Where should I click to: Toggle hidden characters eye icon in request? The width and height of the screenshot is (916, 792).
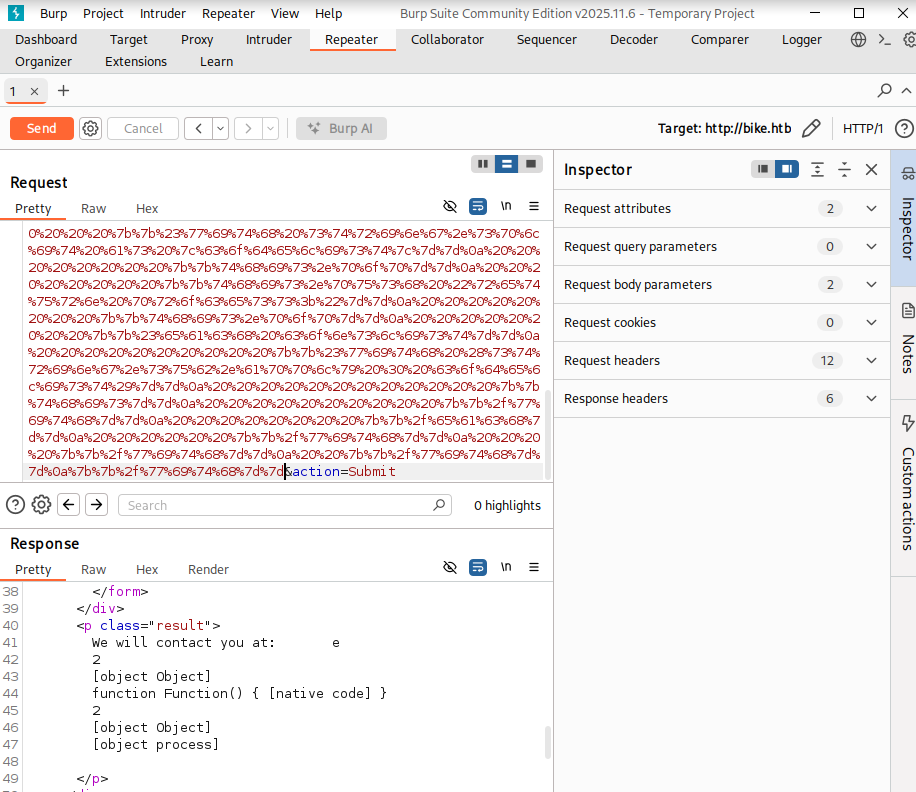(450, 206)
